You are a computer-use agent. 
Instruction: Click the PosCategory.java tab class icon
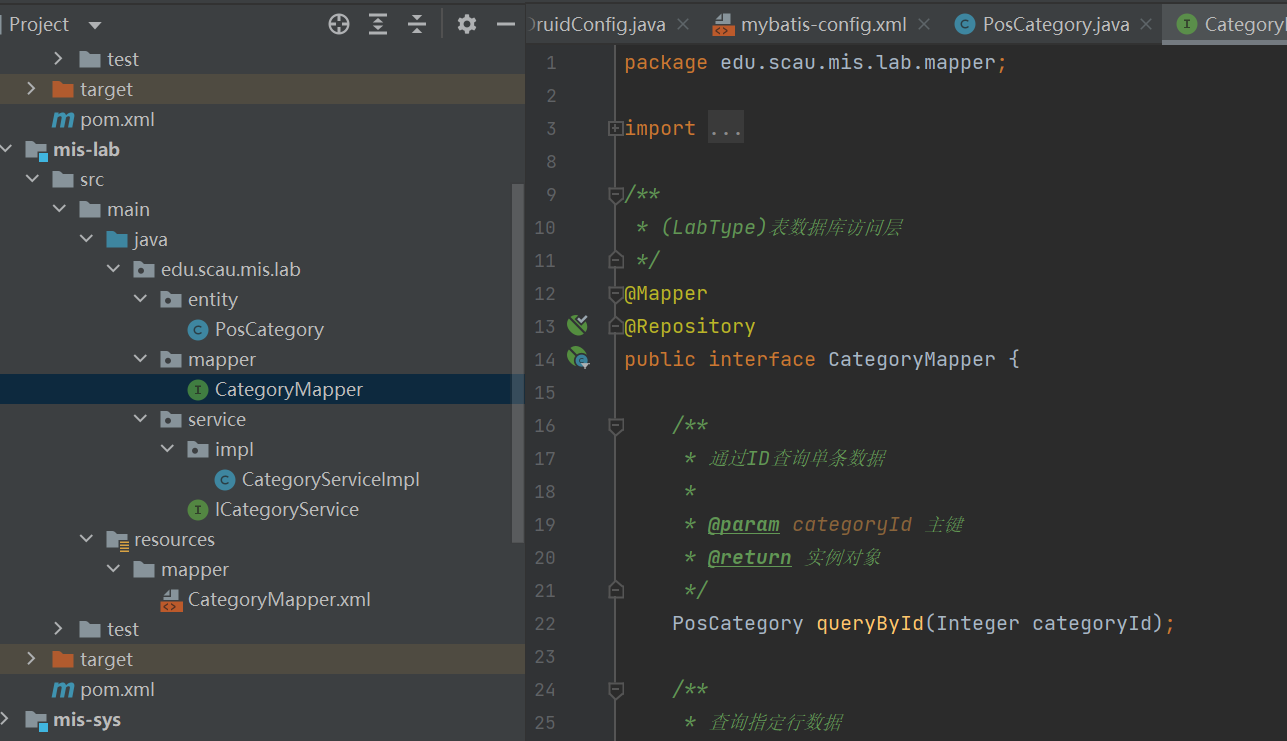965,24
